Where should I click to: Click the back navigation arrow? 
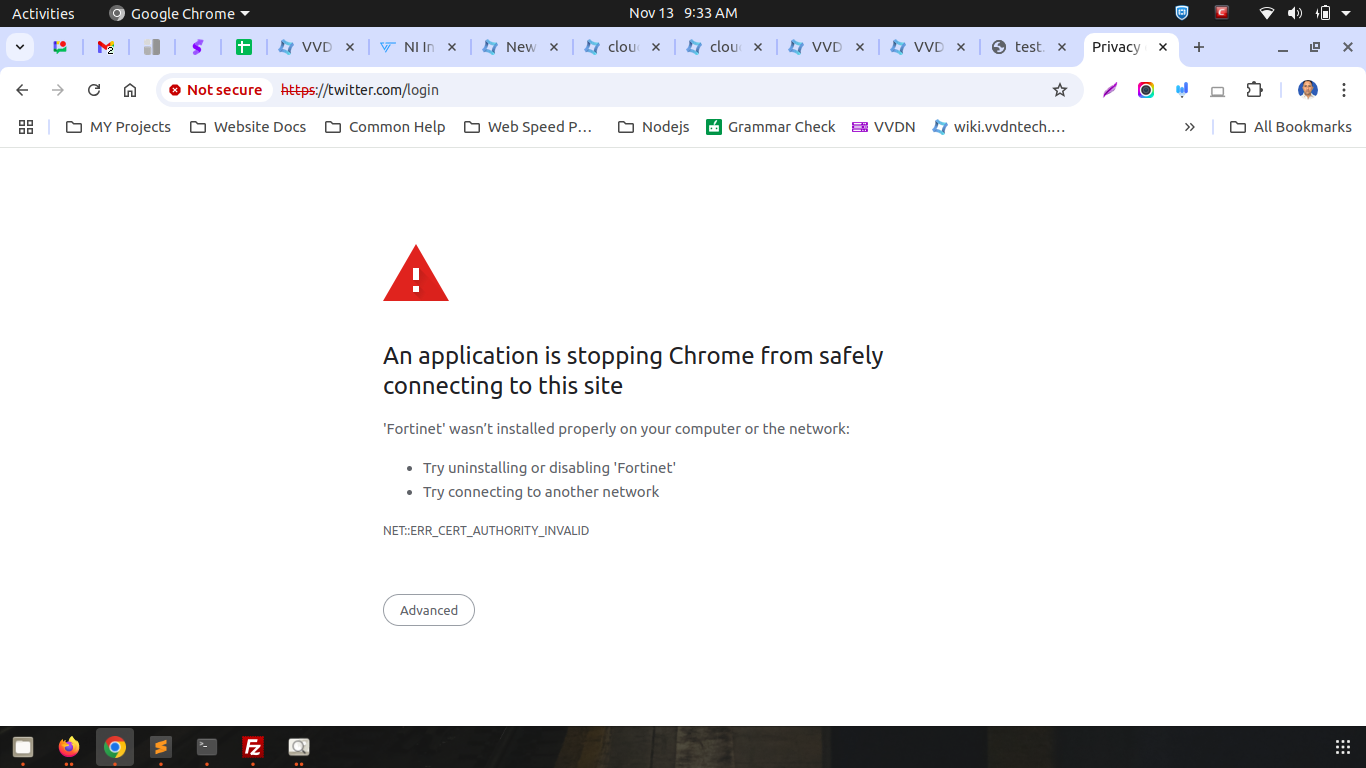22,90
